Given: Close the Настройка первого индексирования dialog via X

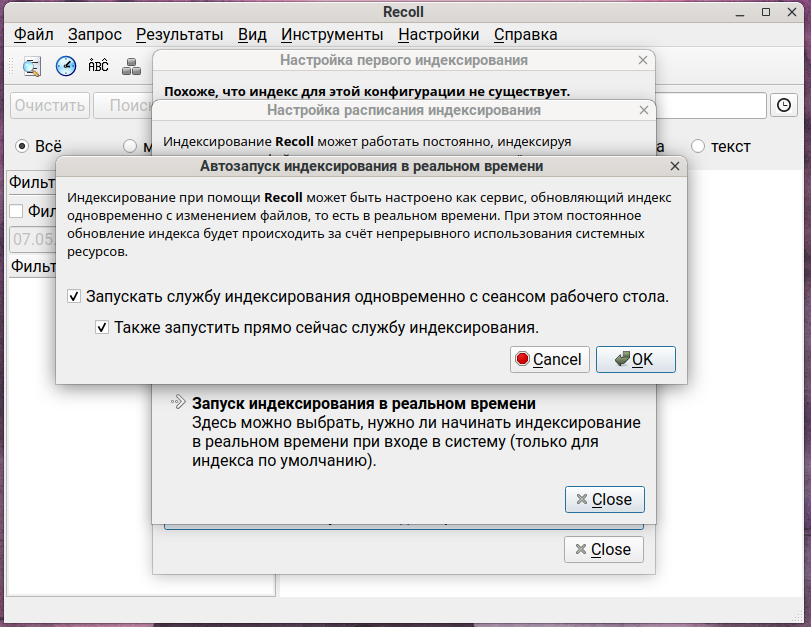Looking at the screenshot, I should click(643, 60).
